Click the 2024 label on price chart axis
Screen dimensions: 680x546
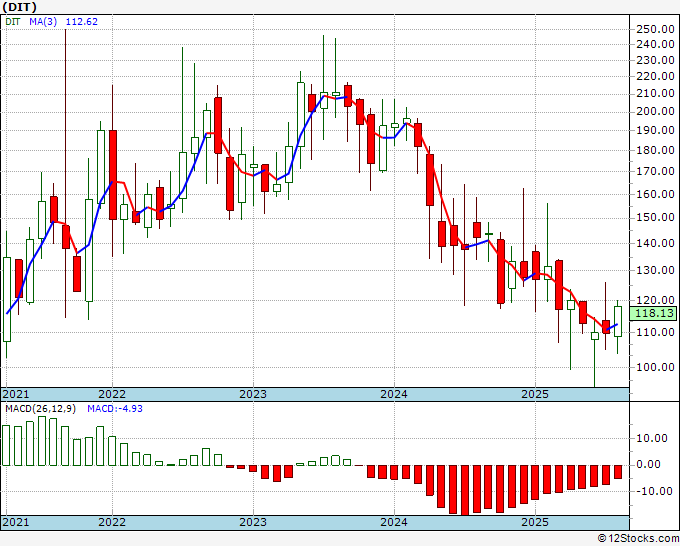[x=394, y=394]
